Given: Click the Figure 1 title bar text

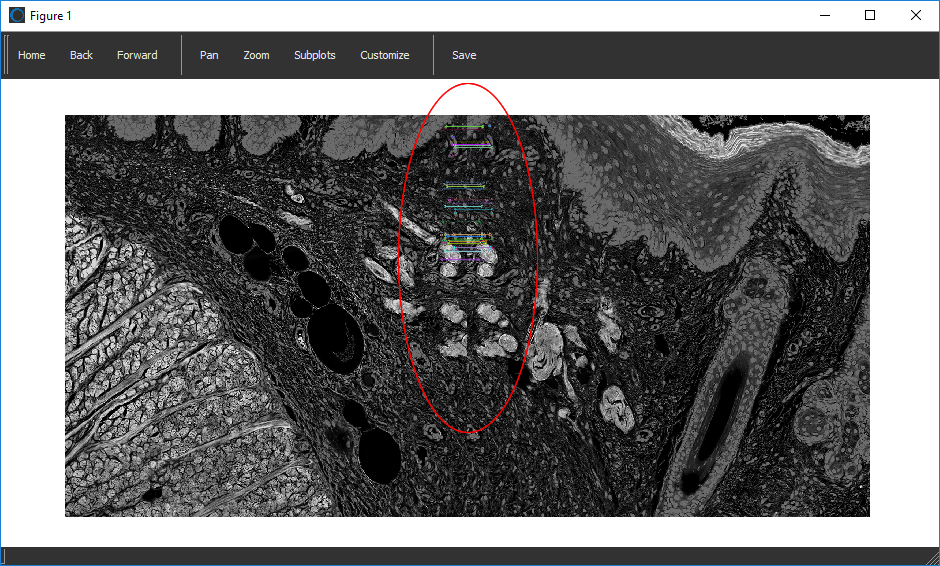Looking at the screenshot, I should point(51,16).
